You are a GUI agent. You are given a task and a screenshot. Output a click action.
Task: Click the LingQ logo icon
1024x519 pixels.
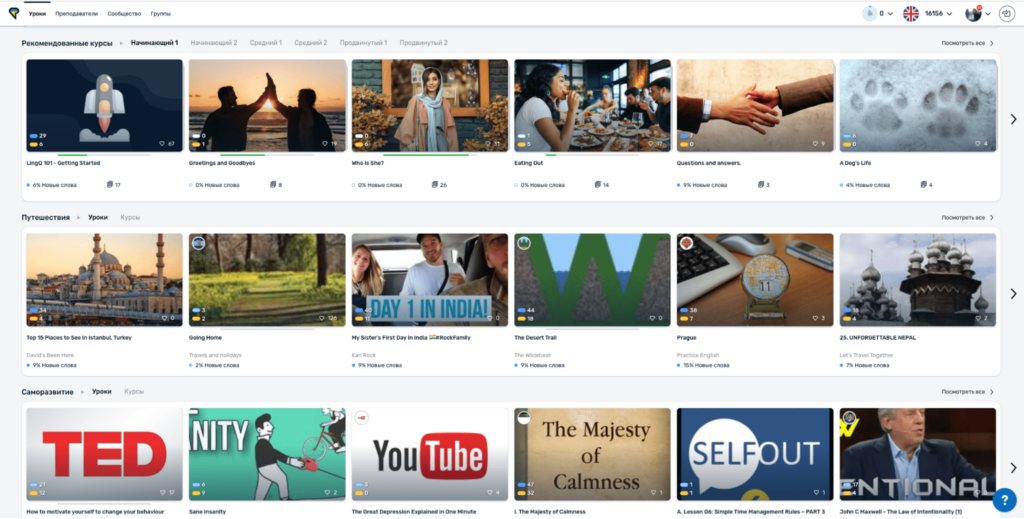13,13
